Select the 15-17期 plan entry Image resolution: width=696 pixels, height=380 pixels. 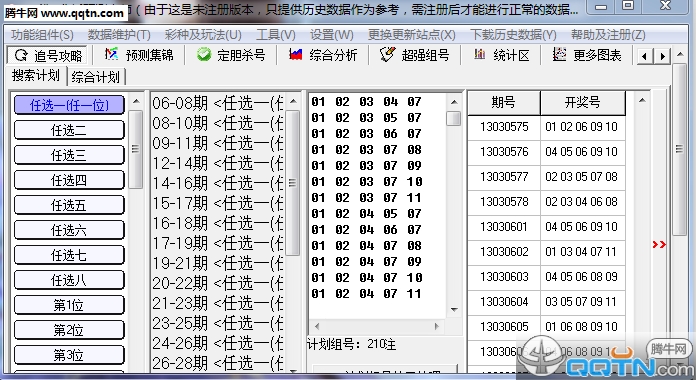218,203
